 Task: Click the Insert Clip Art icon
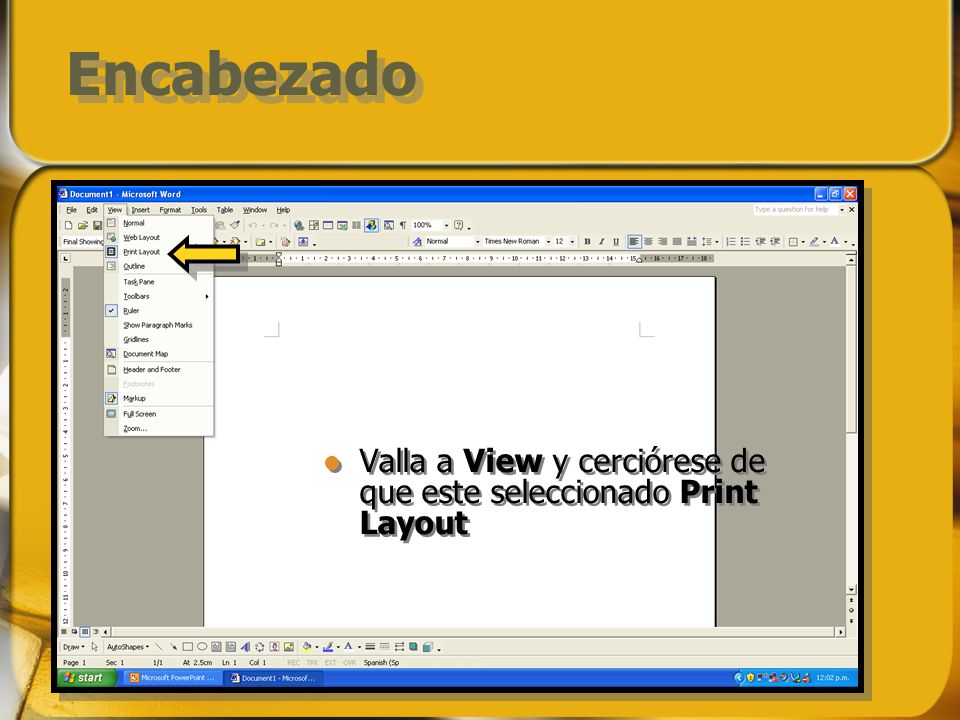pyautogui.click(x=274, y=647)
